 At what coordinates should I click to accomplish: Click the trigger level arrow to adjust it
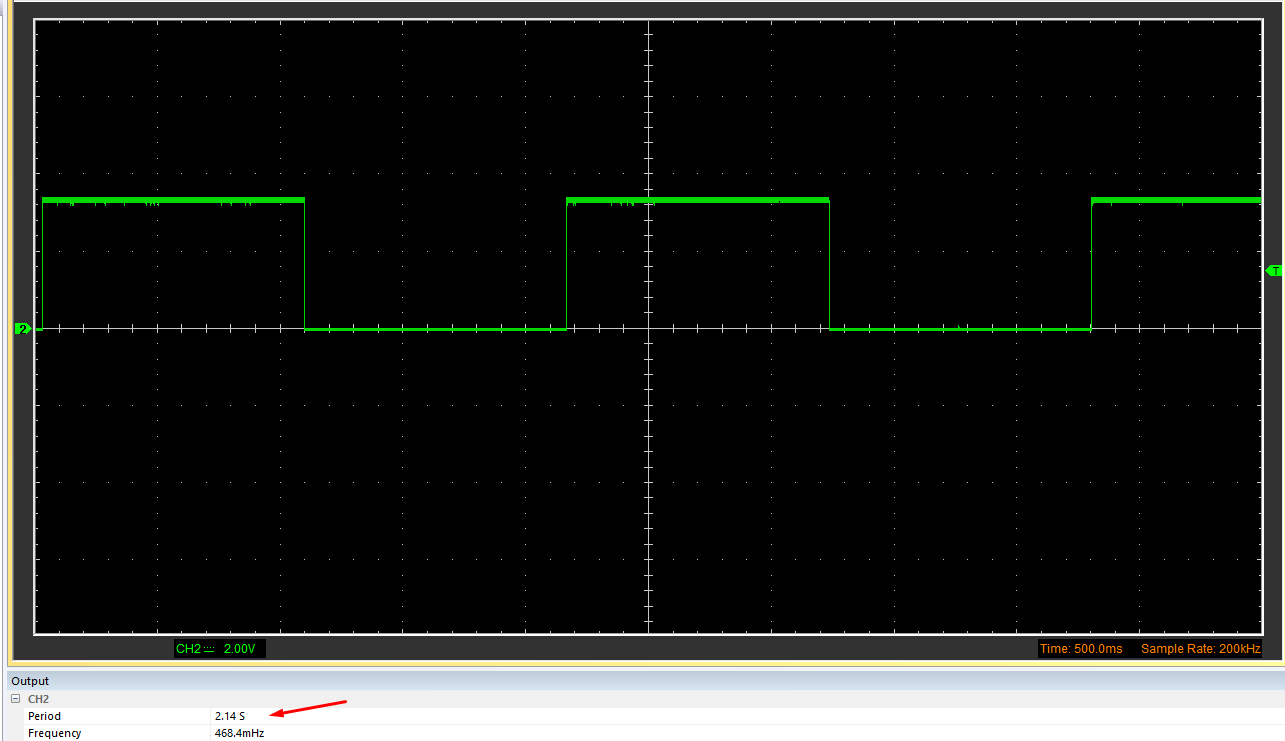(1274, 271)
